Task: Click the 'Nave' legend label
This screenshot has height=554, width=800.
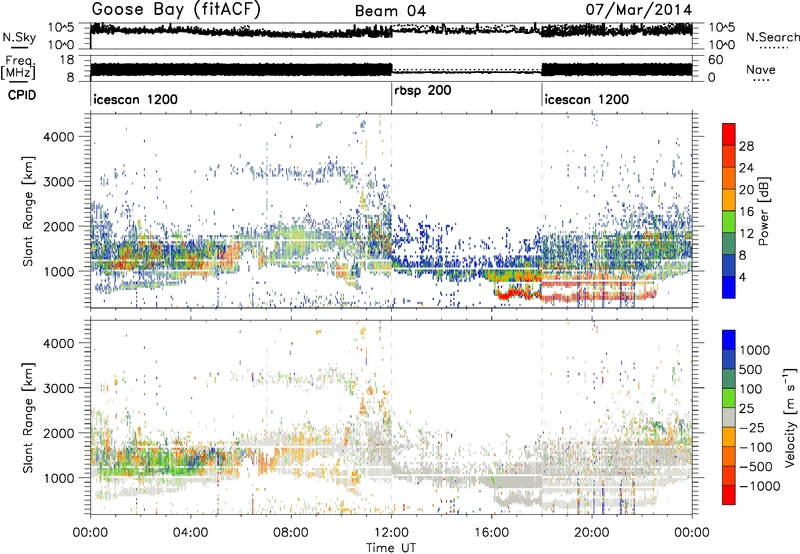Action: pyautogui.click(x=761, y=69)
